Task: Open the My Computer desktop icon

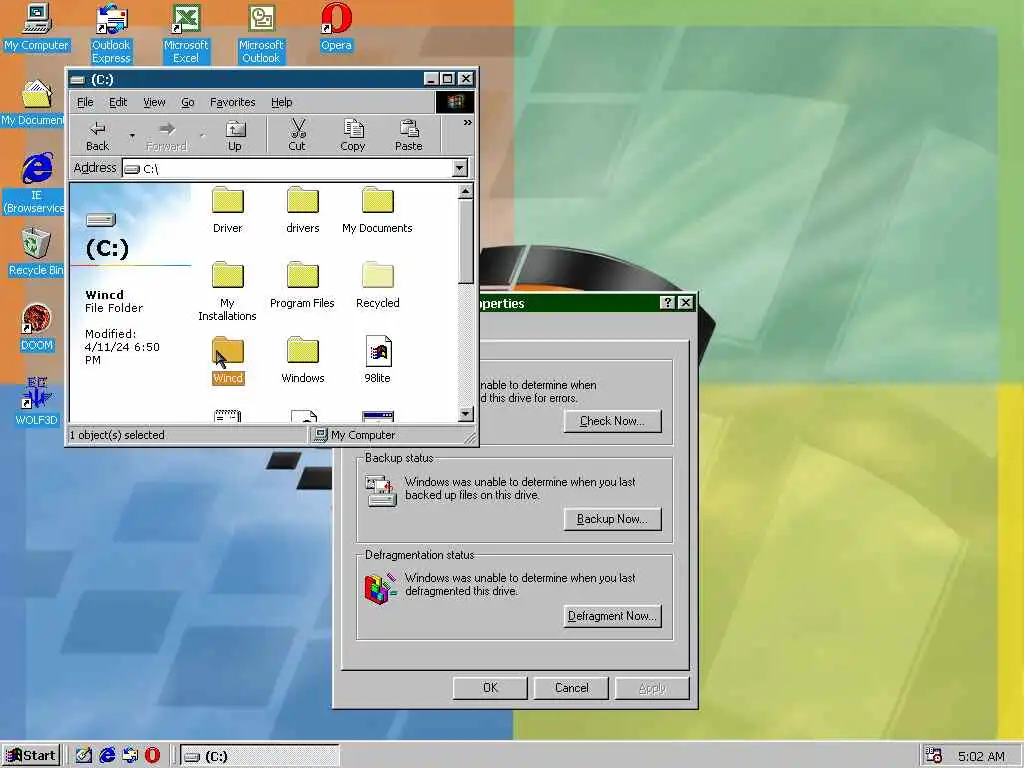Action: tap(36, 28)
